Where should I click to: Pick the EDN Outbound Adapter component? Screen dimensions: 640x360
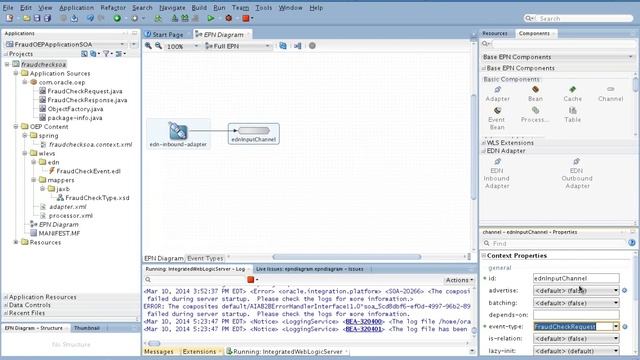point(577,173)
